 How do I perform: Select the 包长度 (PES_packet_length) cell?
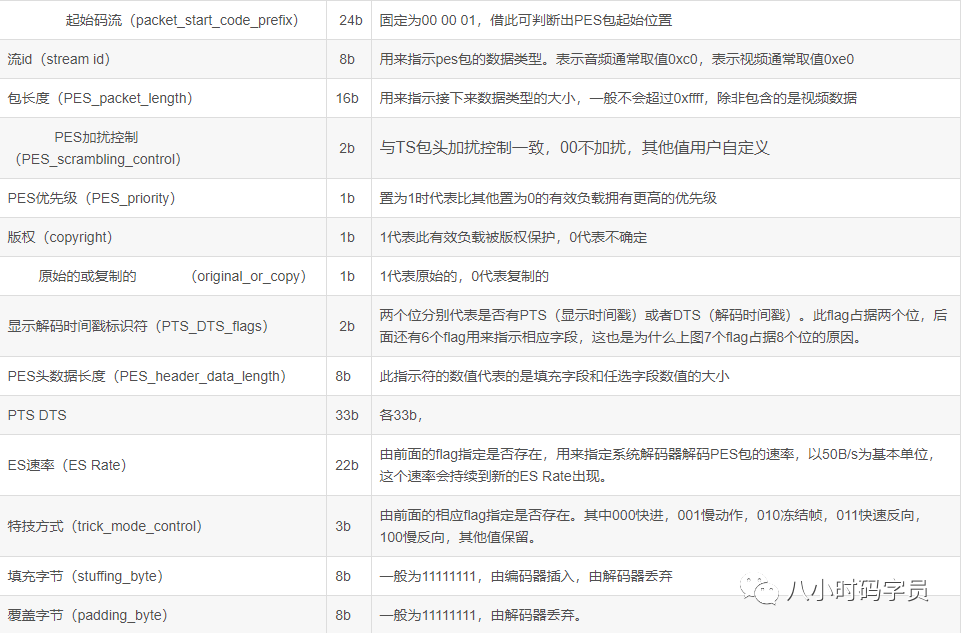click(163, 98)
